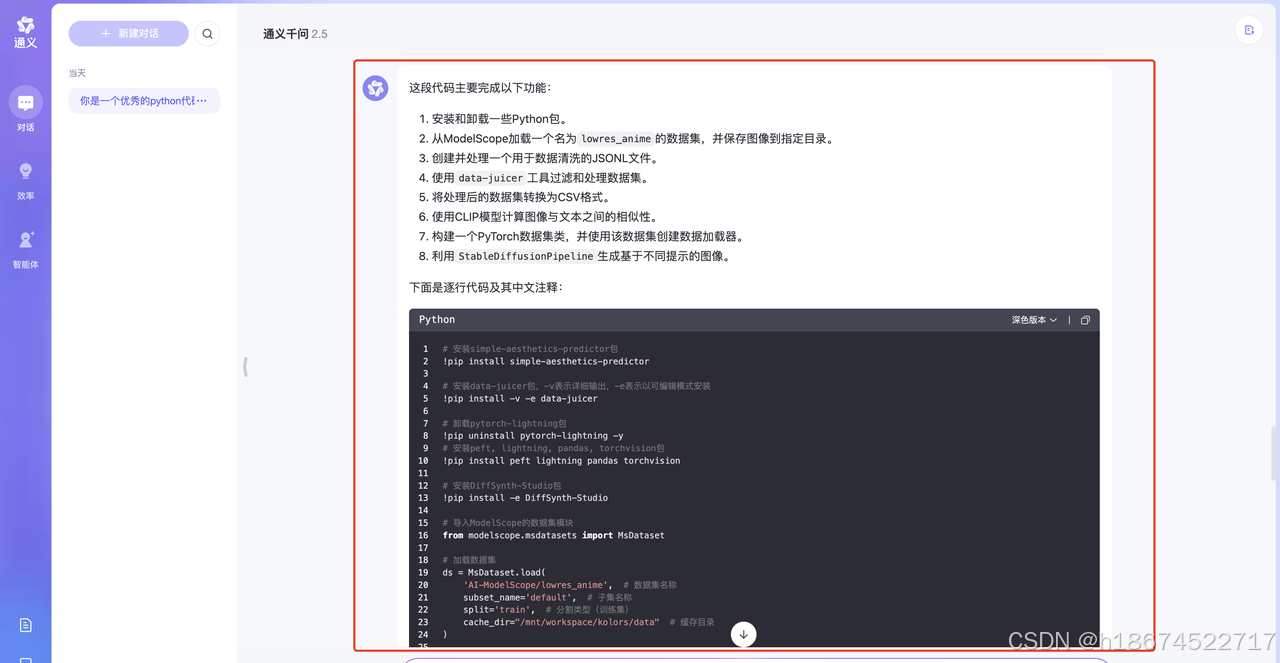Viewport: 1280px width, 663px height.
Task: Click the 通义 logo in the sidebar
Action: pyautogui.click(x=25, y=31)
